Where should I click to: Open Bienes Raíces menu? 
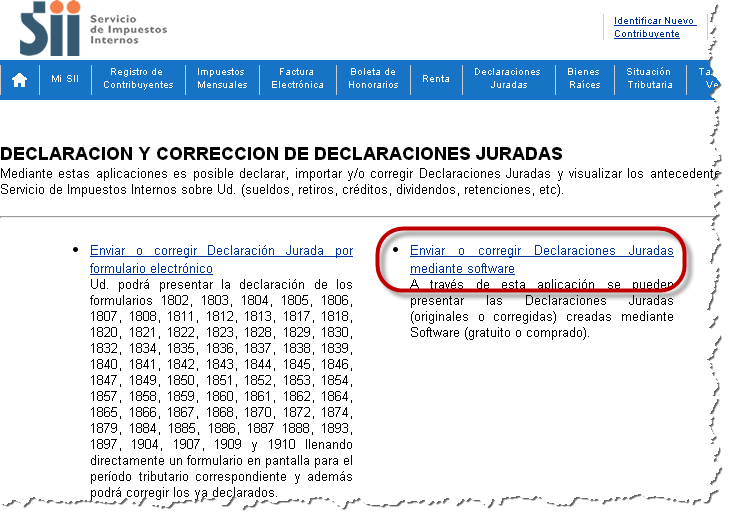(584, 78)
